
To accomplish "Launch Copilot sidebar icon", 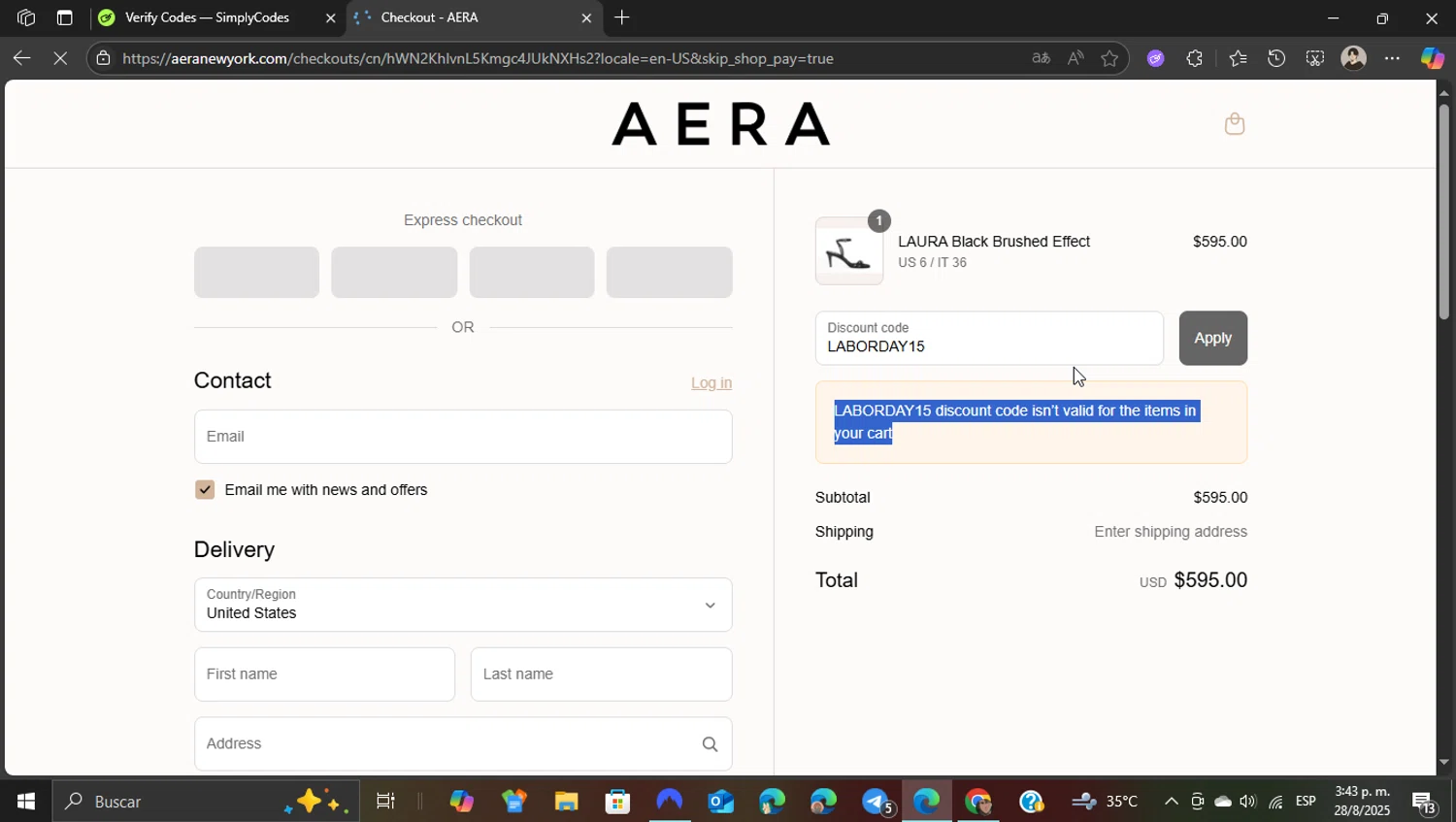I will coord(1433,58).
